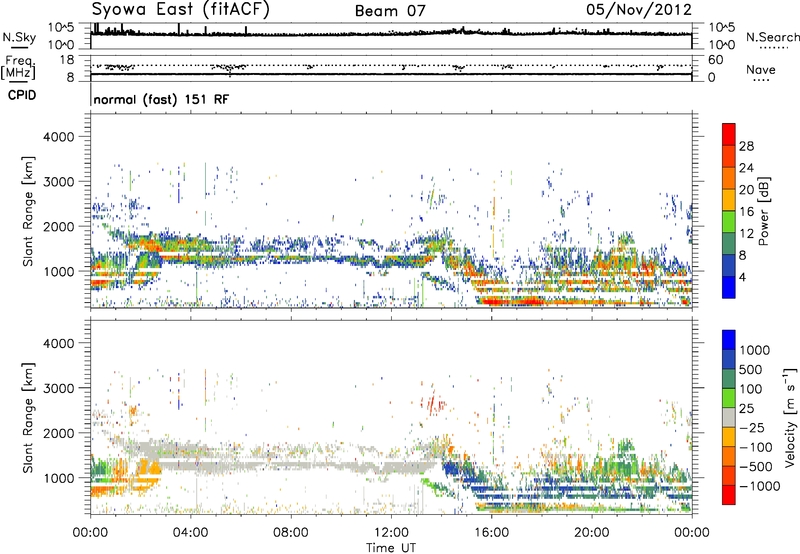Viewport: 800px width, 554px height.
Task: Select the "16" power colorbar value
Action: click(x=746, y=212)
